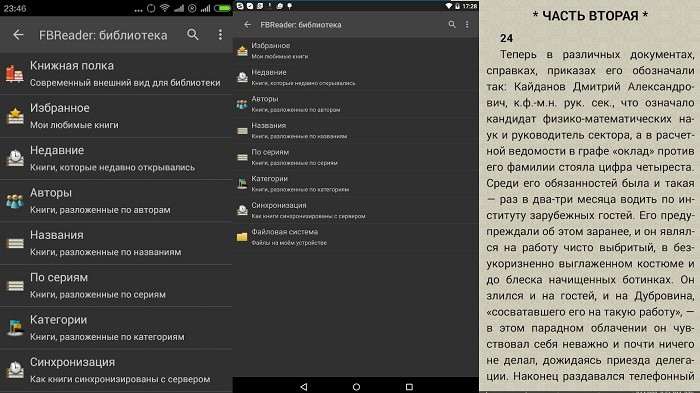The width and height of the screenshot is (700, 393).
Task: Tap Android recent apps square button
Action: point(409,386)
